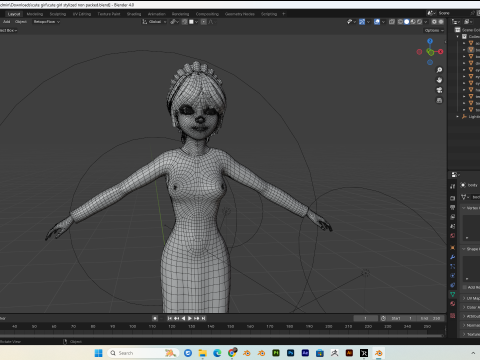
Task: Open object visibility and selectability dropdown
Action: click(351, 22)
